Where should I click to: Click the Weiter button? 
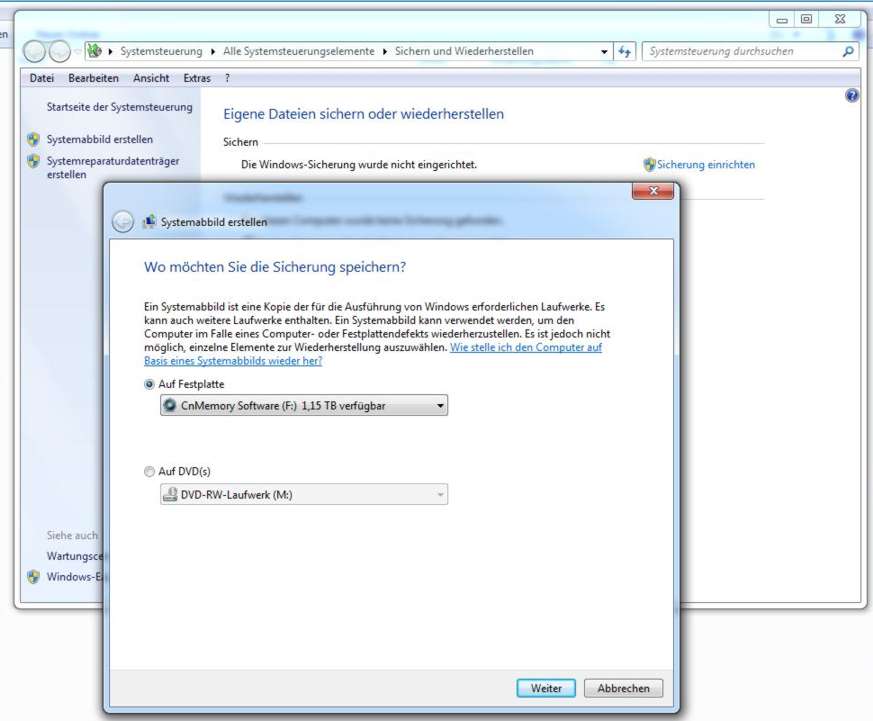coord(546,688)
